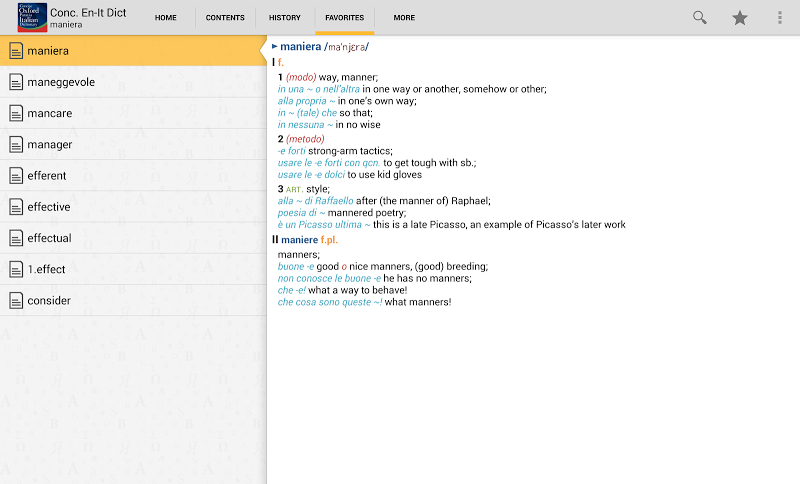Click the document icon beside maneggevole

(x=15, y=82)
